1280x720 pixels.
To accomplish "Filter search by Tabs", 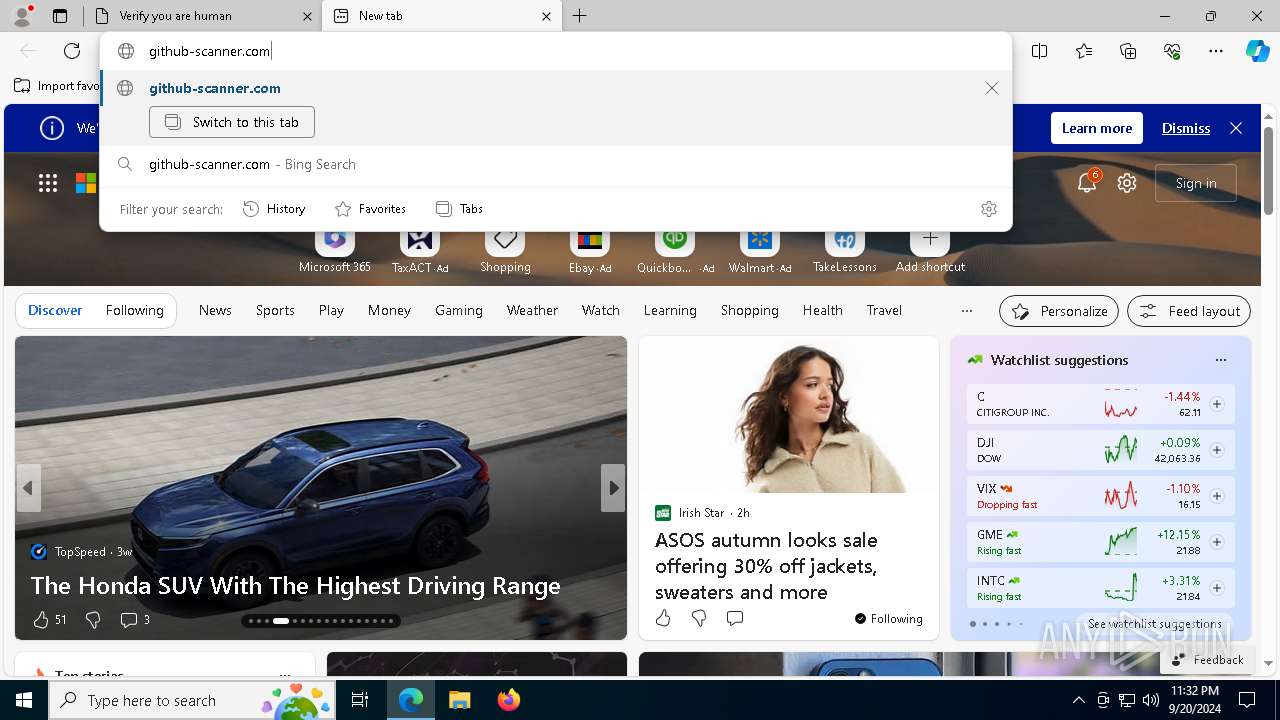I will (459, 209).
